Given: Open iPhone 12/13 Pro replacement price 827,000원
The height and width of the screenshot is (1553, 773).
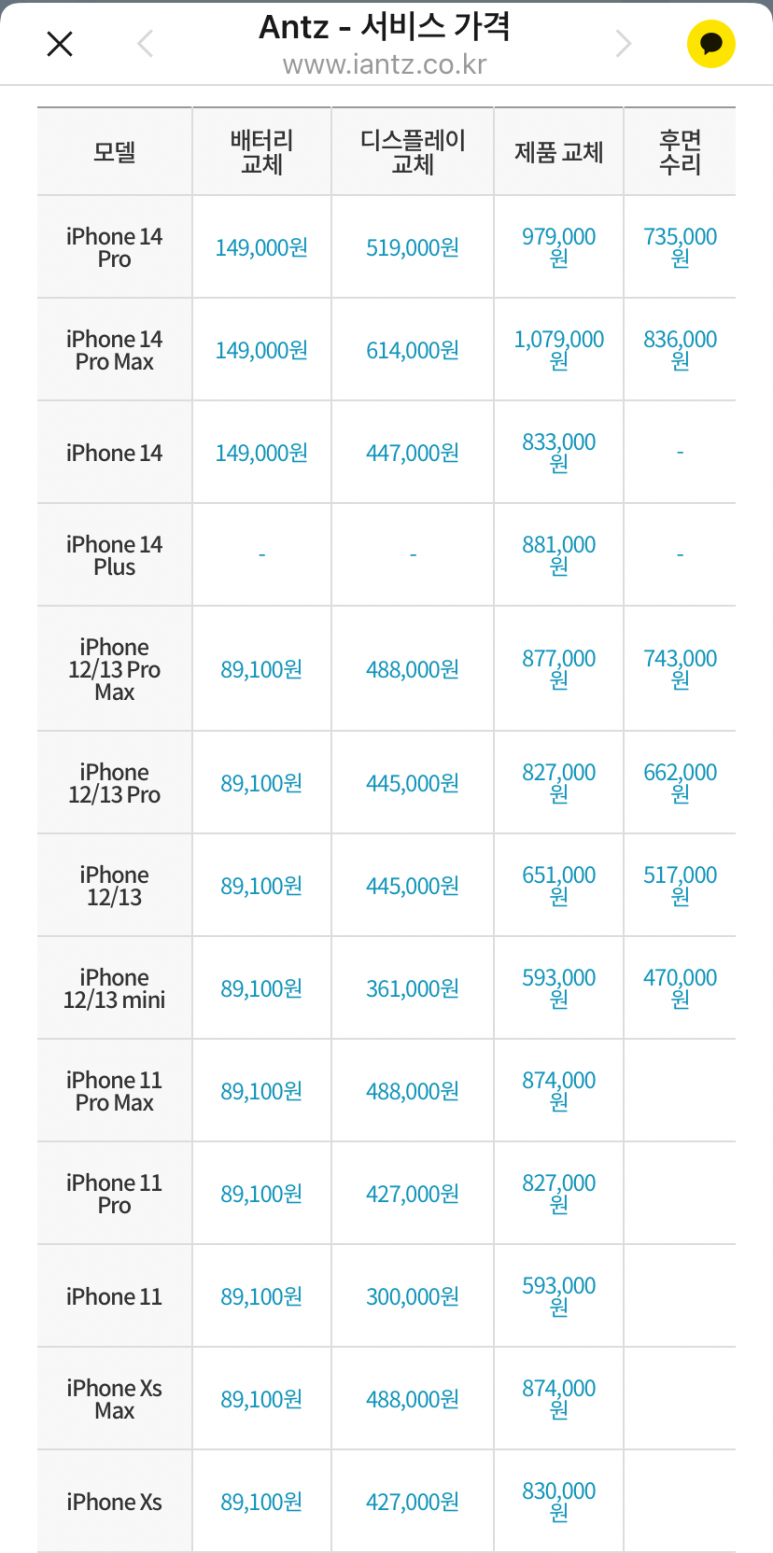Looking at the screenshot, I should coord(559,782).
